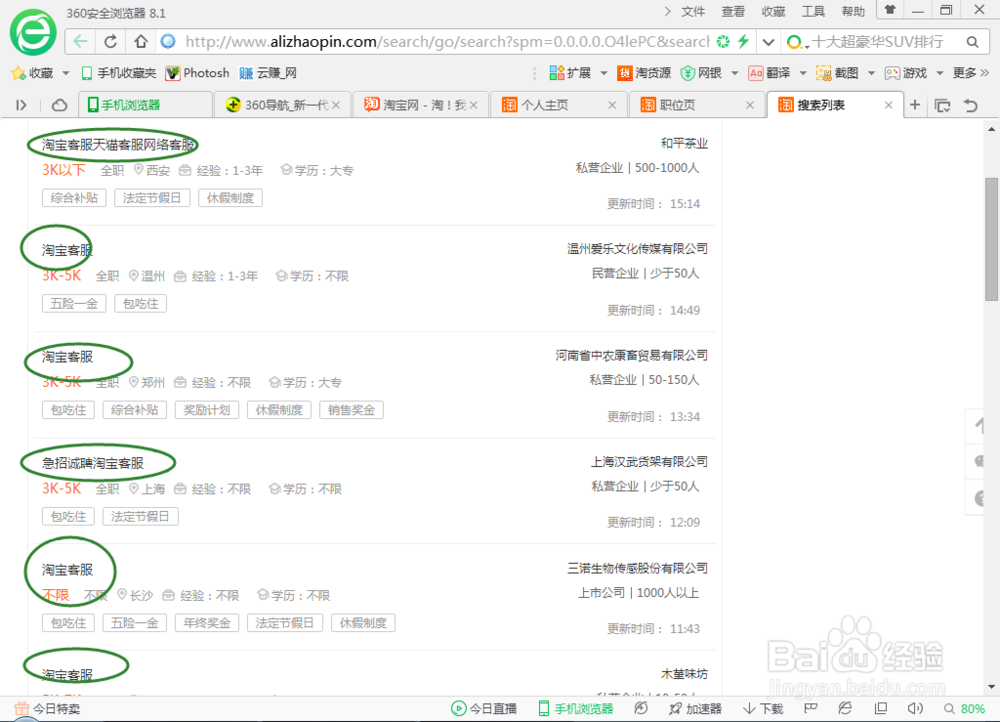
Task: Open the 扩展 dropdown arrow
Action: (x=604, y=73)
